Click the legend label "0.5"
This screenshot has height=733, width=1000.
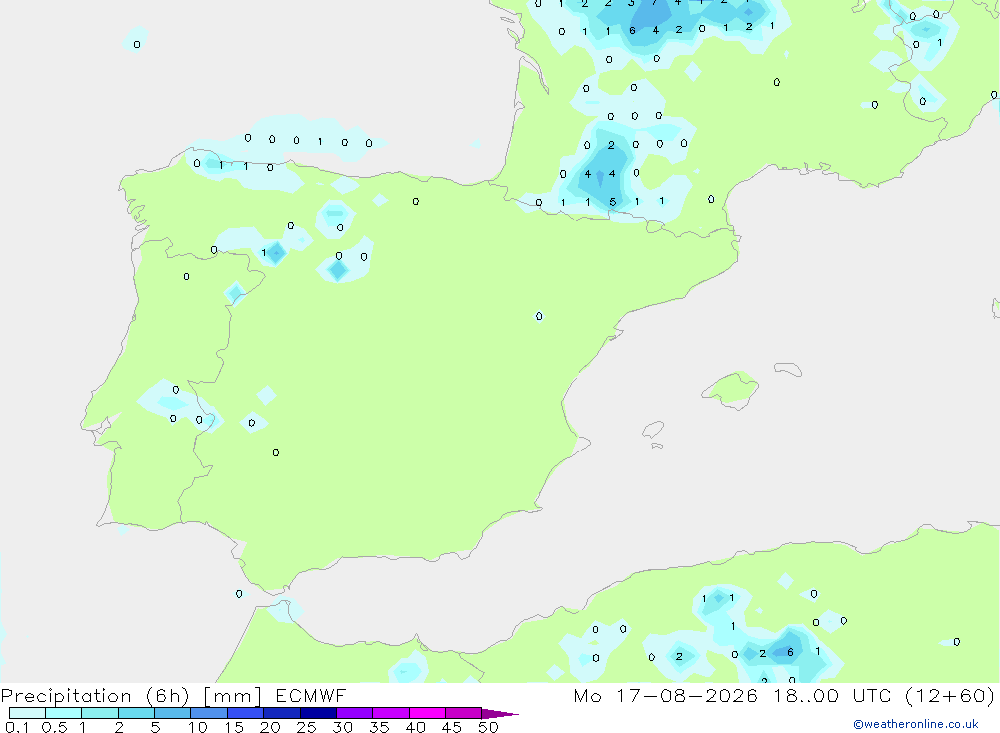click(x=54, y=727)
